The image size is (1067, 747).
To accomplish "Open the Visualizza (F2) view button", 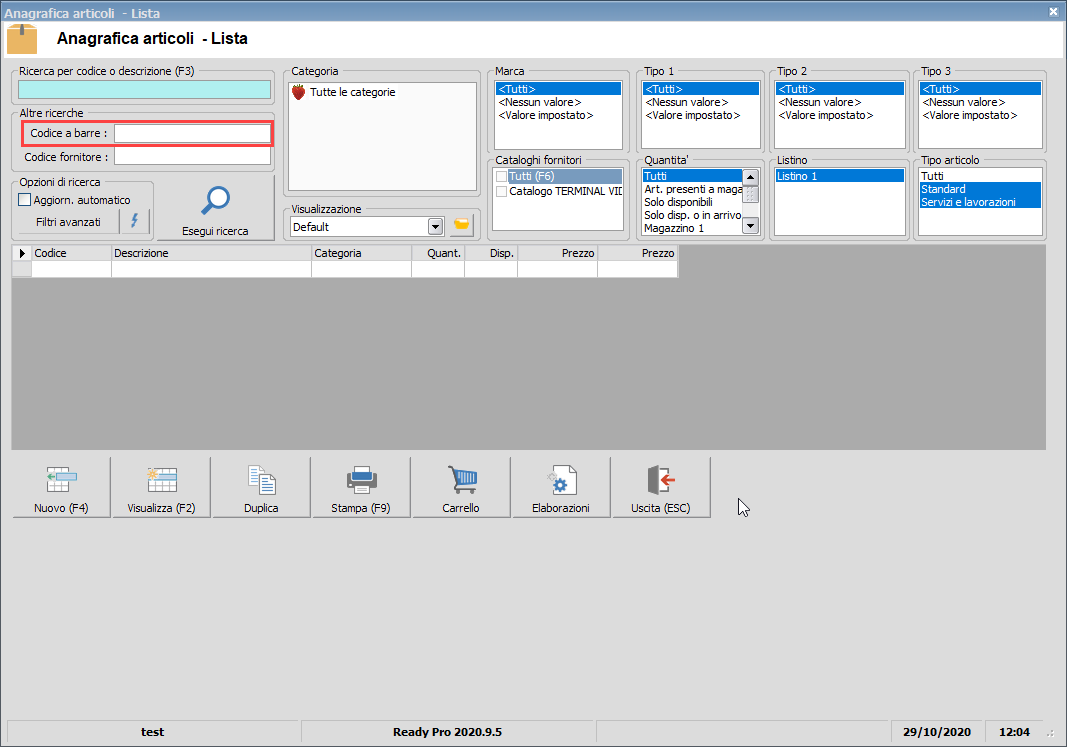I will click(161, 487).
